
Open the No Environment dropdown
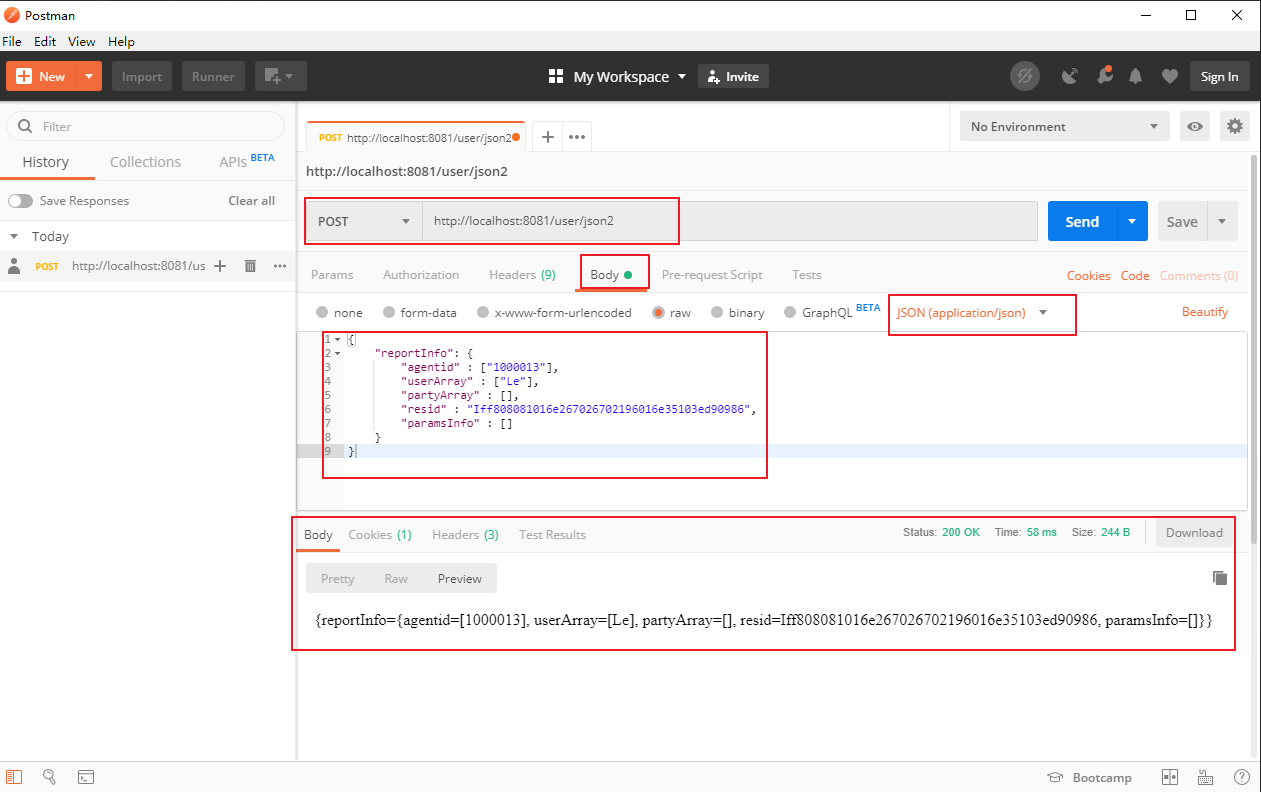point(1063,126)
